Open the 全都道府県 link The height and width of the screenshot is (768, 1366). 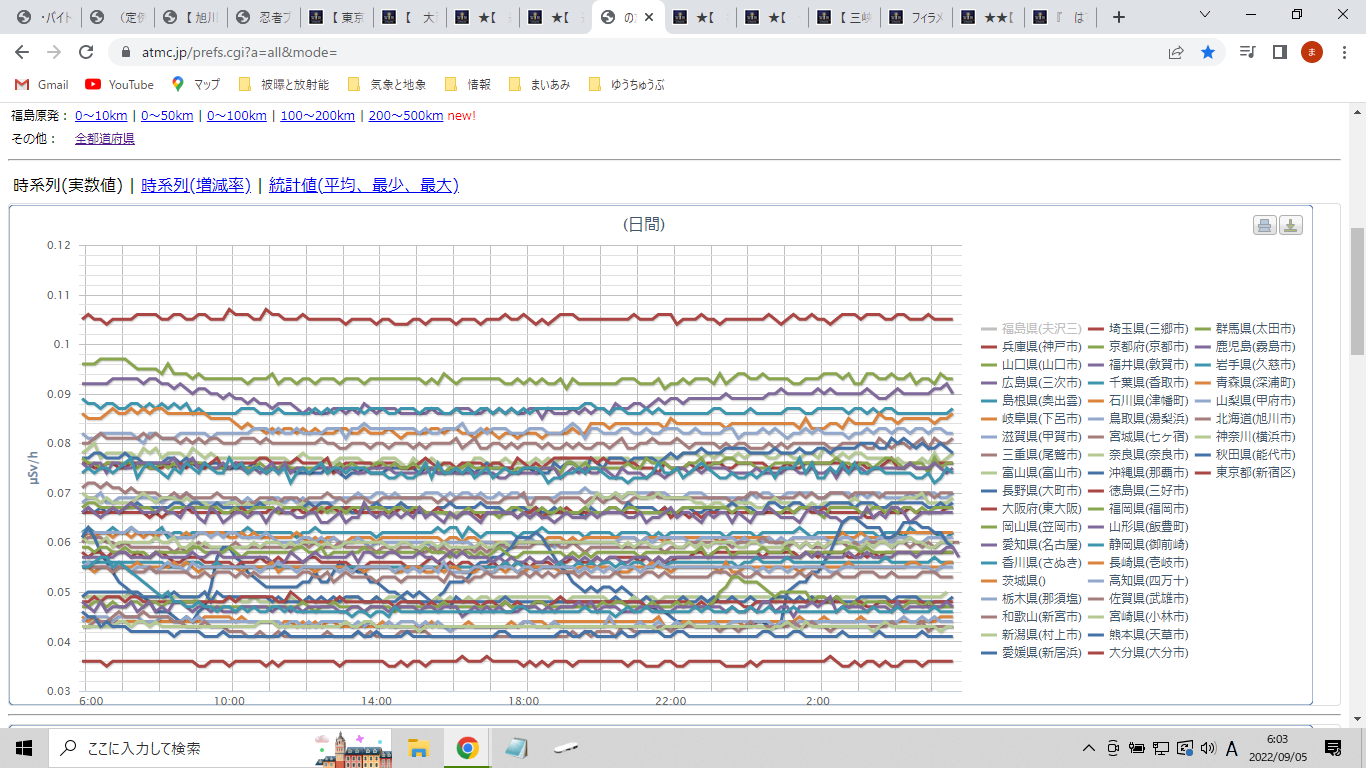point(104,138)
